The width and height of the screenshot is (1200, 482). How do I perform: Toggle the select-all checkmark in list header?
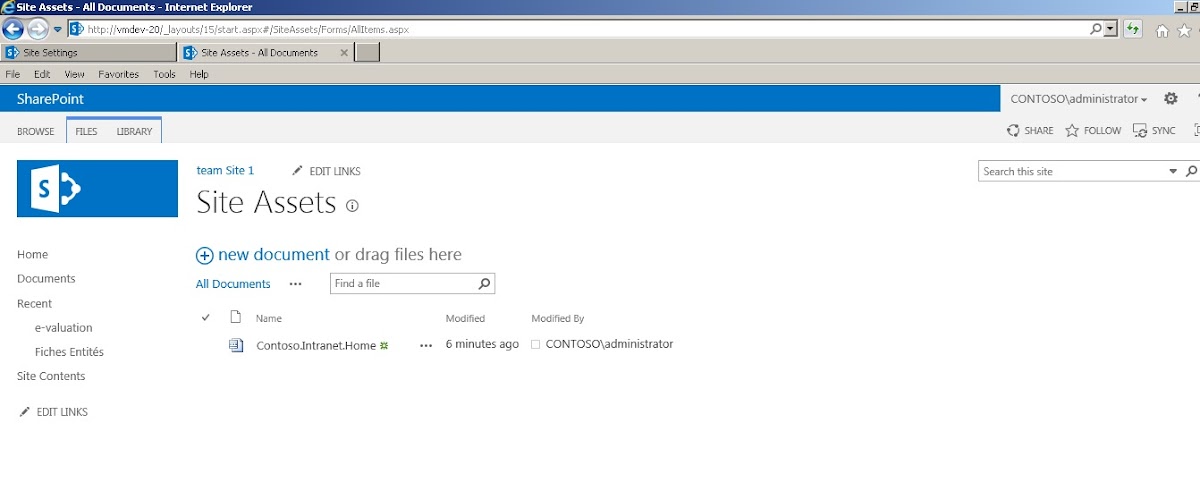[206, 318]
